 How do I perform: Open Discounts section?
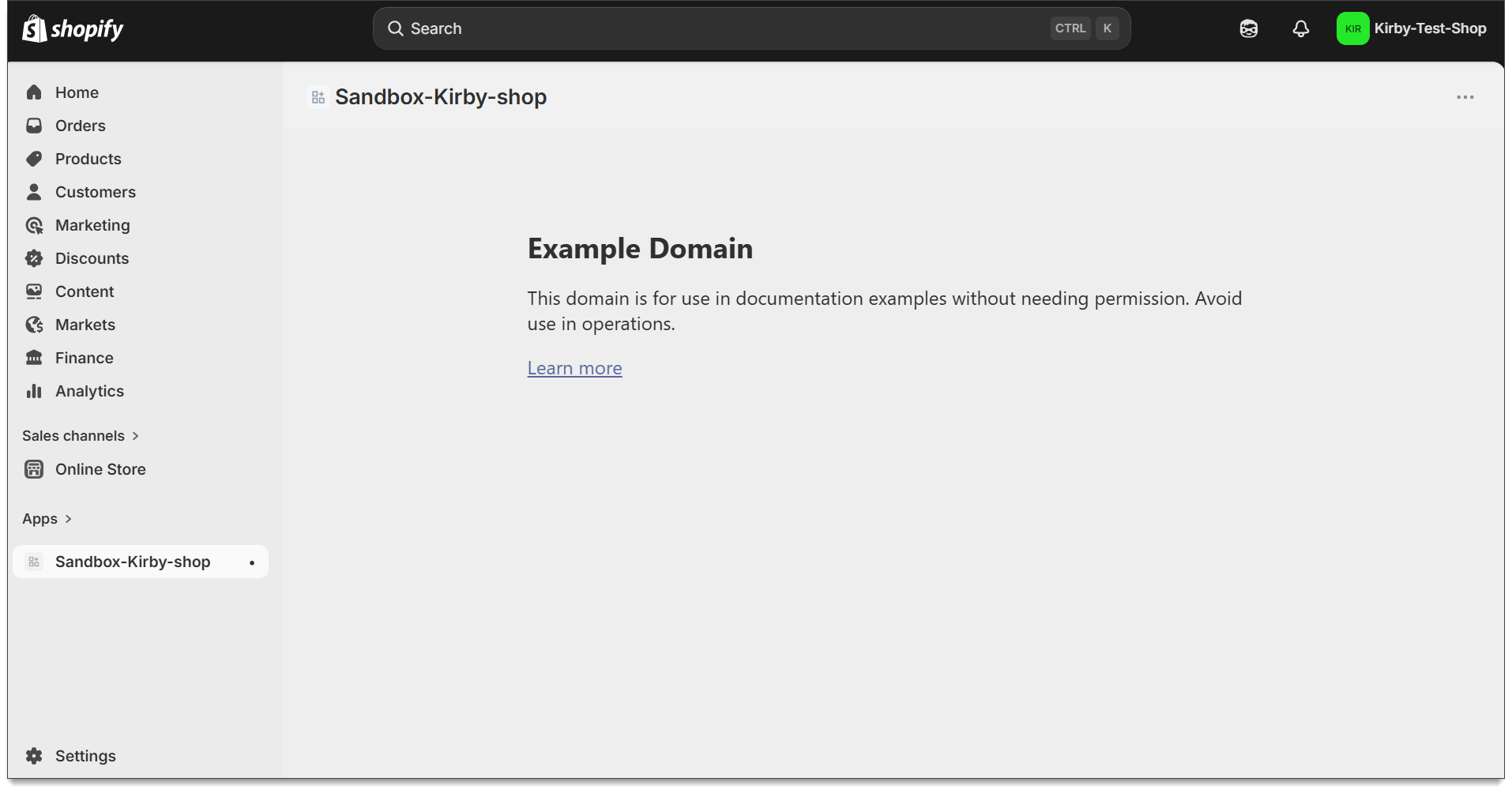(141, 258)
